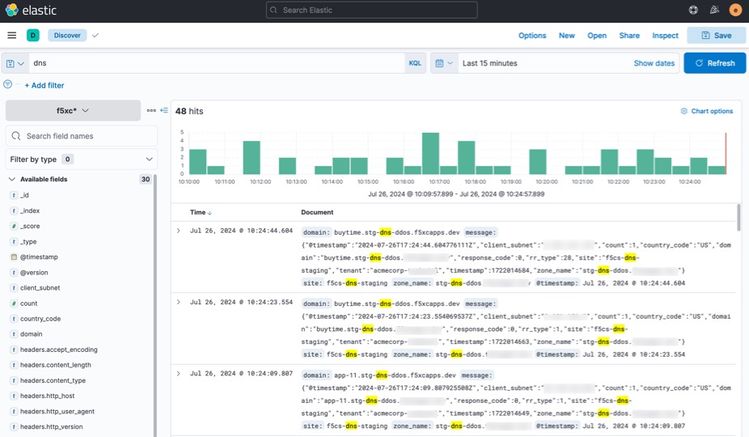The image size is (749, 437).
Task: Open the saved queries menu
Action: coord(15,63)
